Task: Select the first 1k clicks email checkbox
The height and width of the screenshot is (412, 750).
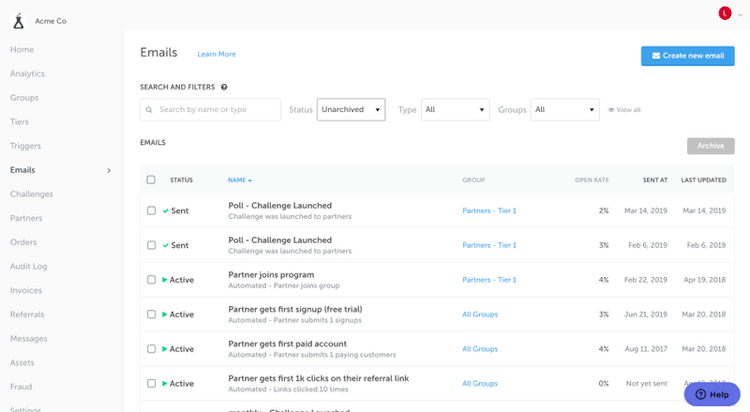Action: (151, 384)
